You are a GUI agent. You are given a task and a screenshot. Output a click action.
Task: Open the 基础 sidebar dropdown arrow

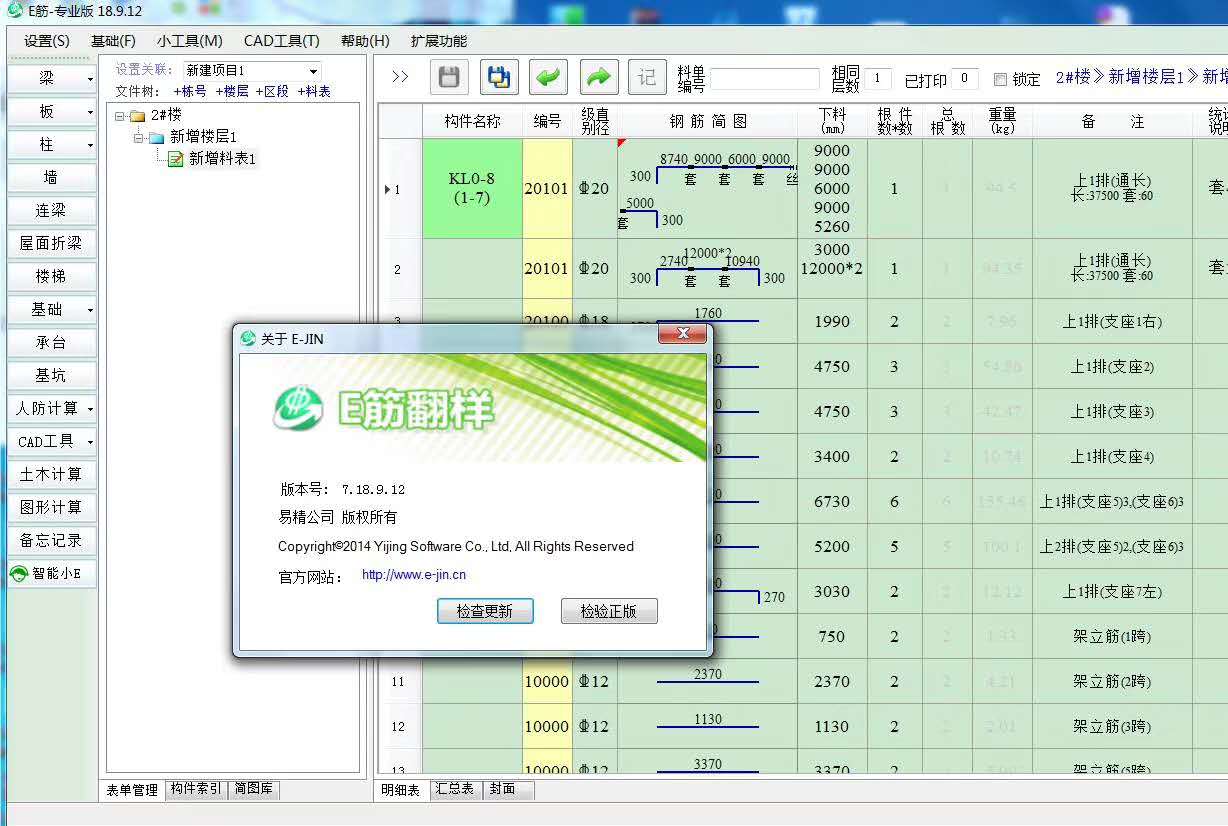(x=90, y=310)
